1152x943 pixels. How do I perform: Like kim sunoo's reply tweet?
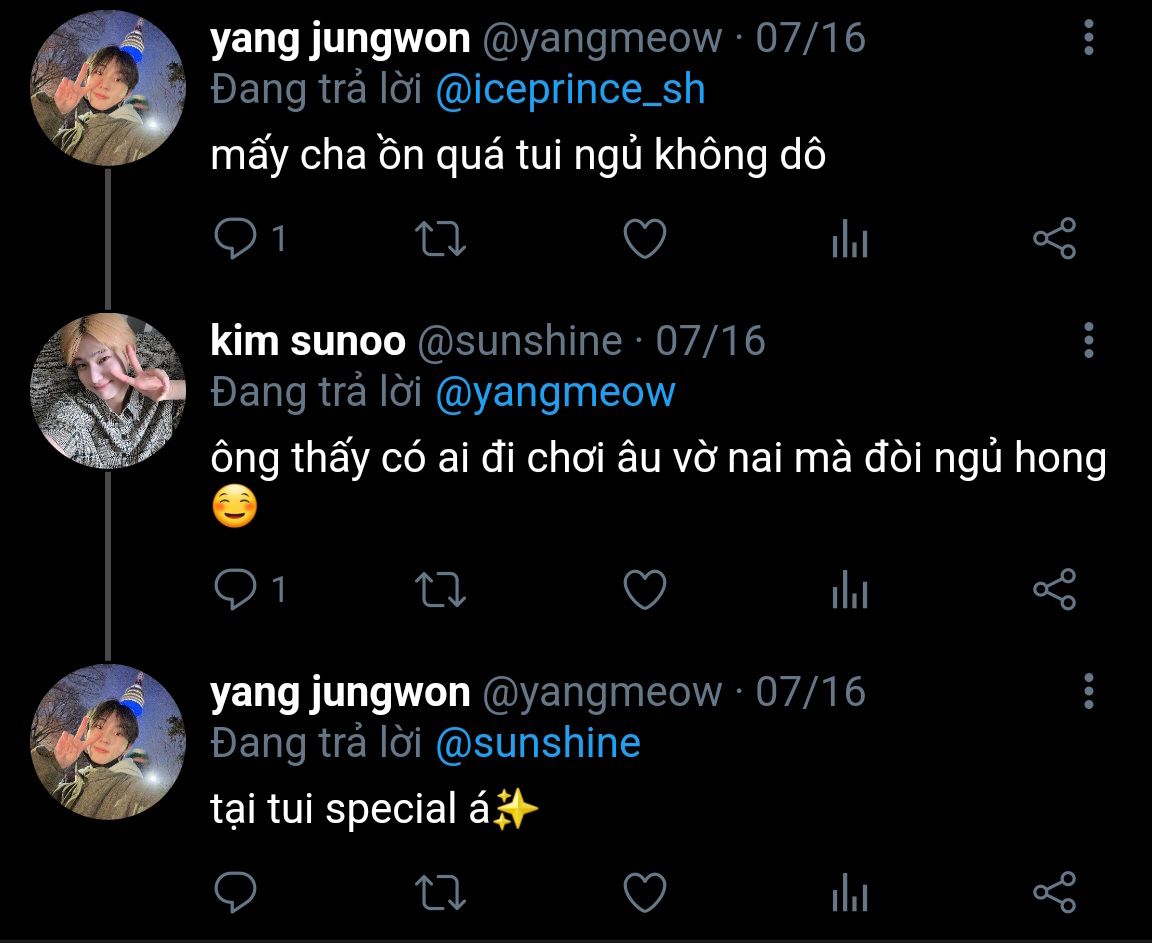(x=644, y=590)
